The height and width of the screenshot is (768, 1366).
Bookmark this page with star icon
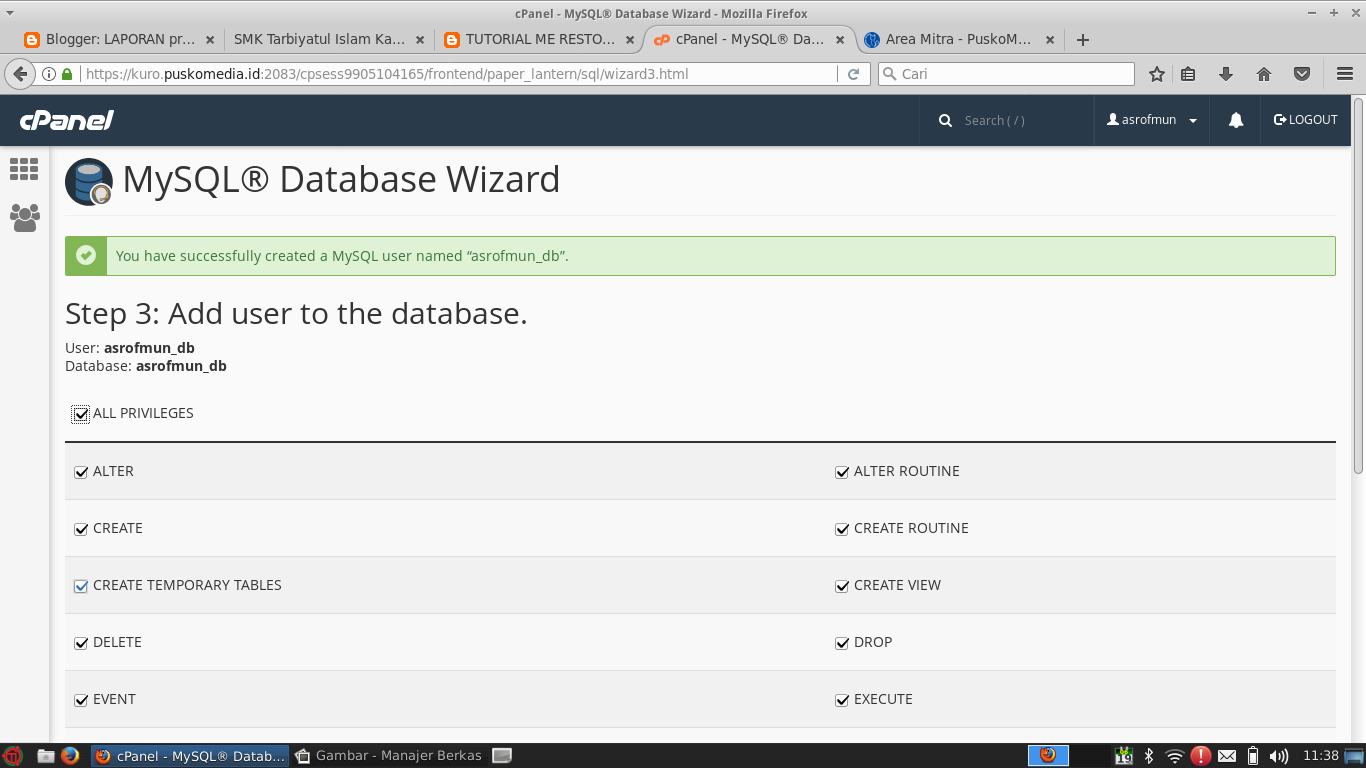click(1157, 74)
